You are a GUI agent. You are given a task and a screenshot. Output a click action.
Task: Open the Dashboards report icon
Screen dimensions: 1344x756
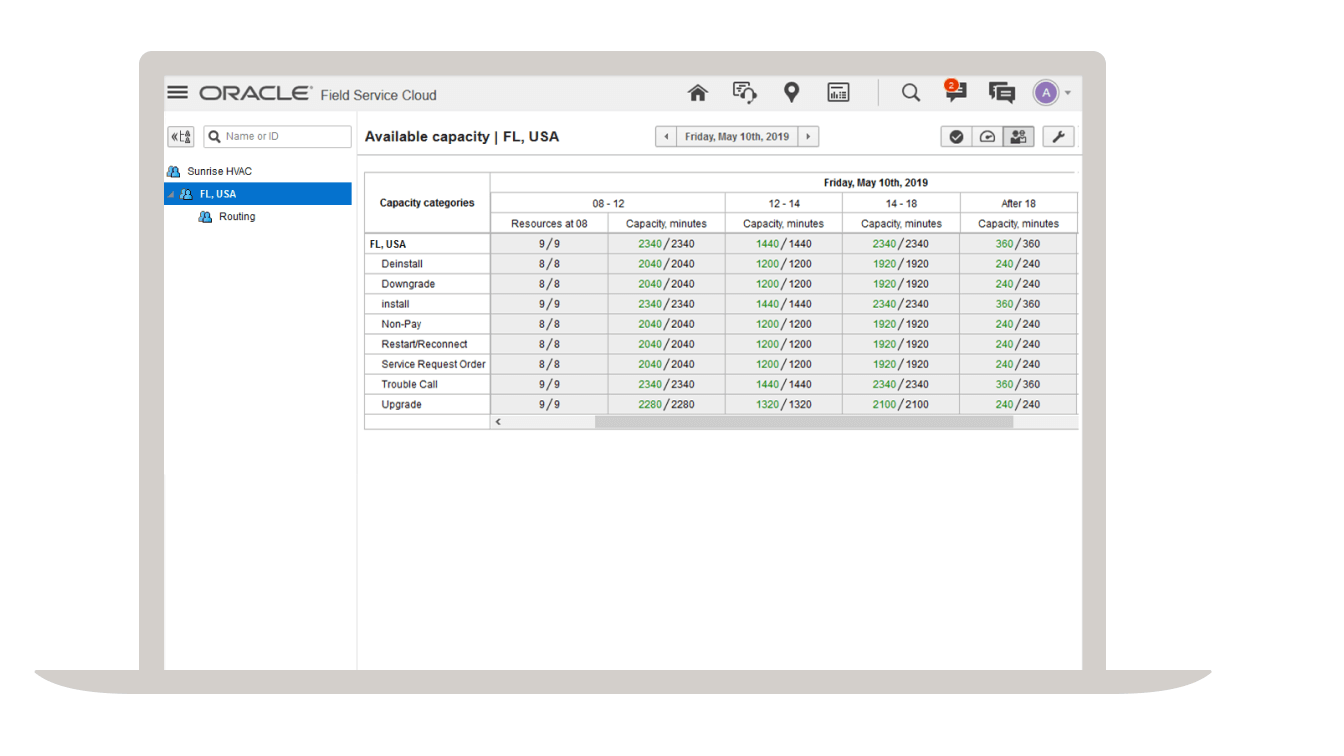click(838, 92)
